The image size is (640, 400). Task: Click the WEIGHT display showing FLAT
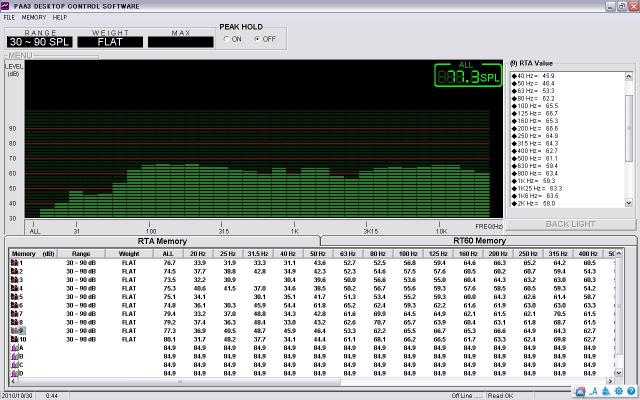pyautogui.click(x=110, y=42)
